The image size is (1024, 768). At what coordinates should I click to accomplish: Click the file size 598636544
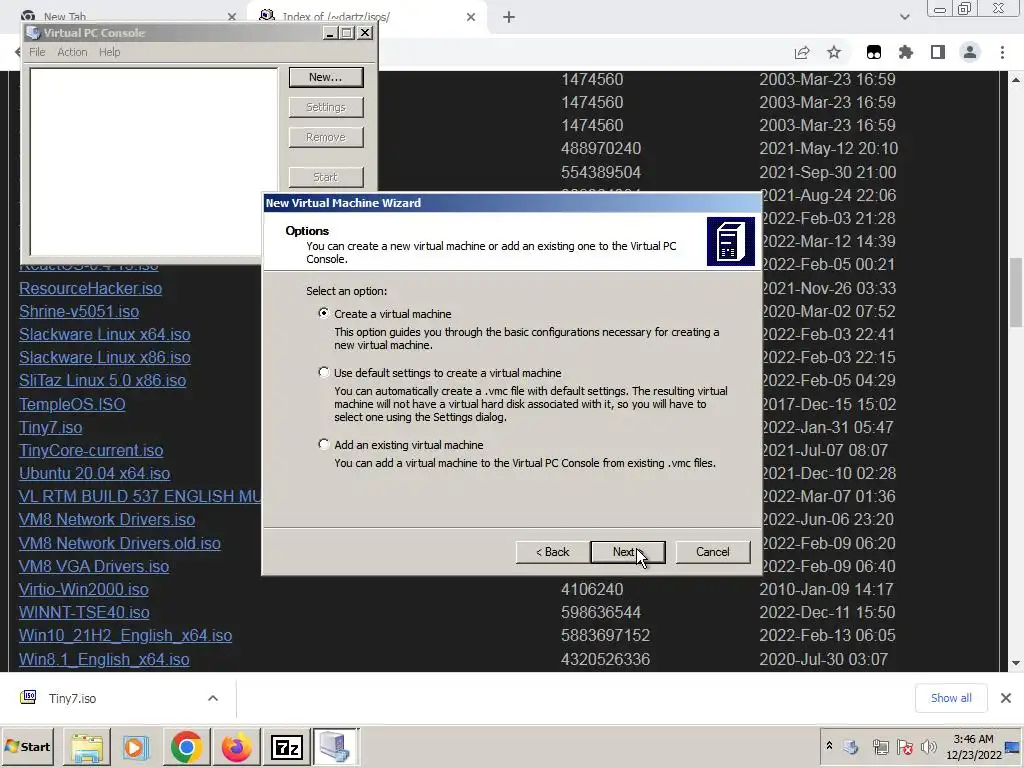[601, 612]
